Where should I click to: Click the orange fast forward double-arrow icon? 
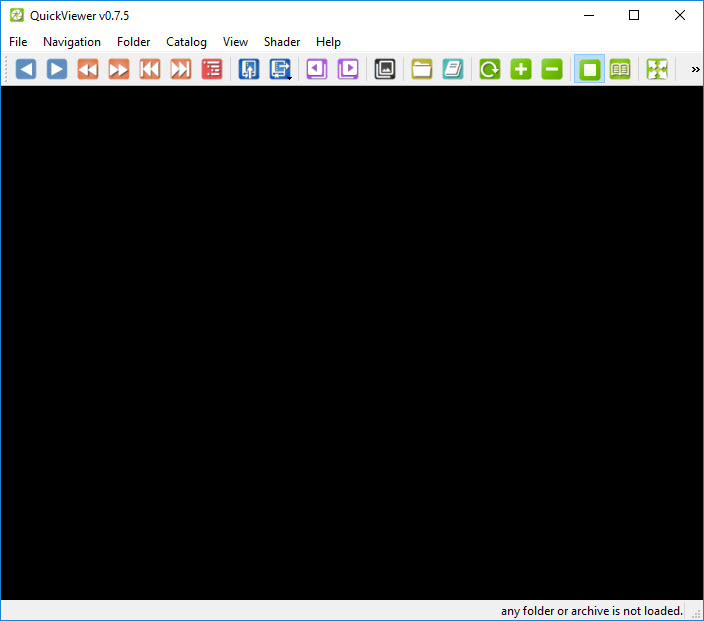[x=119, y=69]
